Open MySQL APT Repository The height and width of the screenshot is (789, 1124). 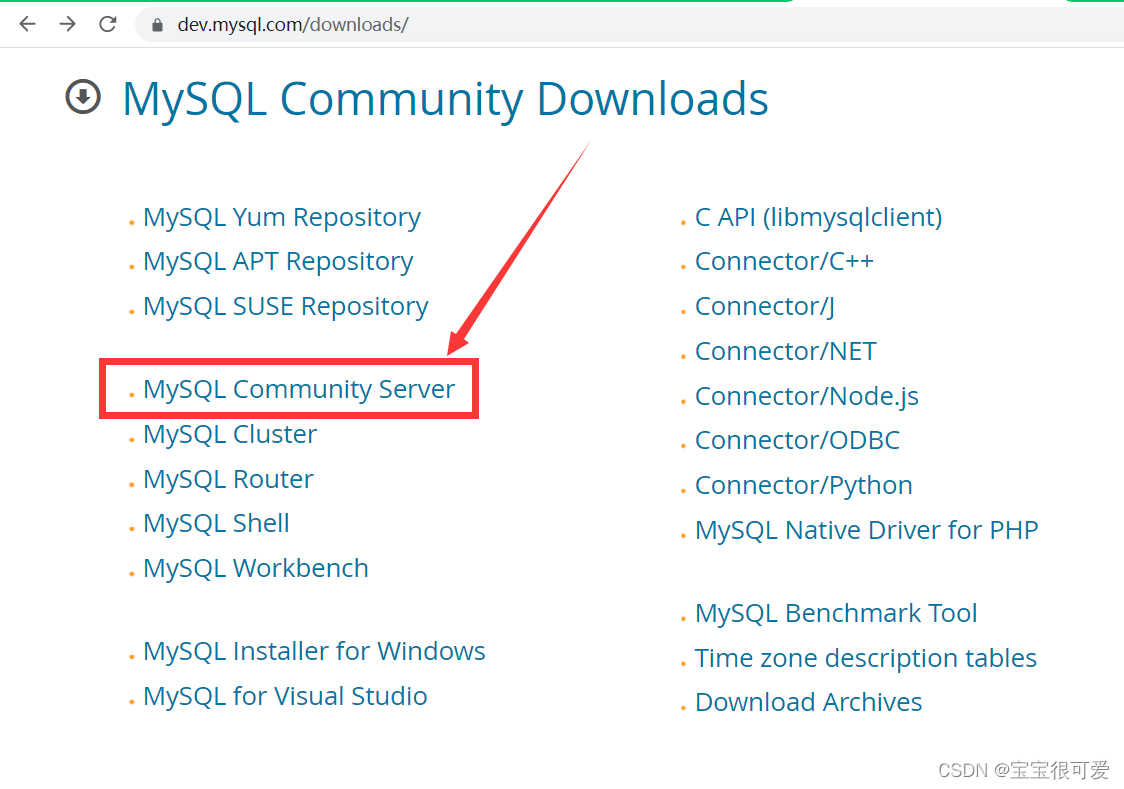pos(278,262)
